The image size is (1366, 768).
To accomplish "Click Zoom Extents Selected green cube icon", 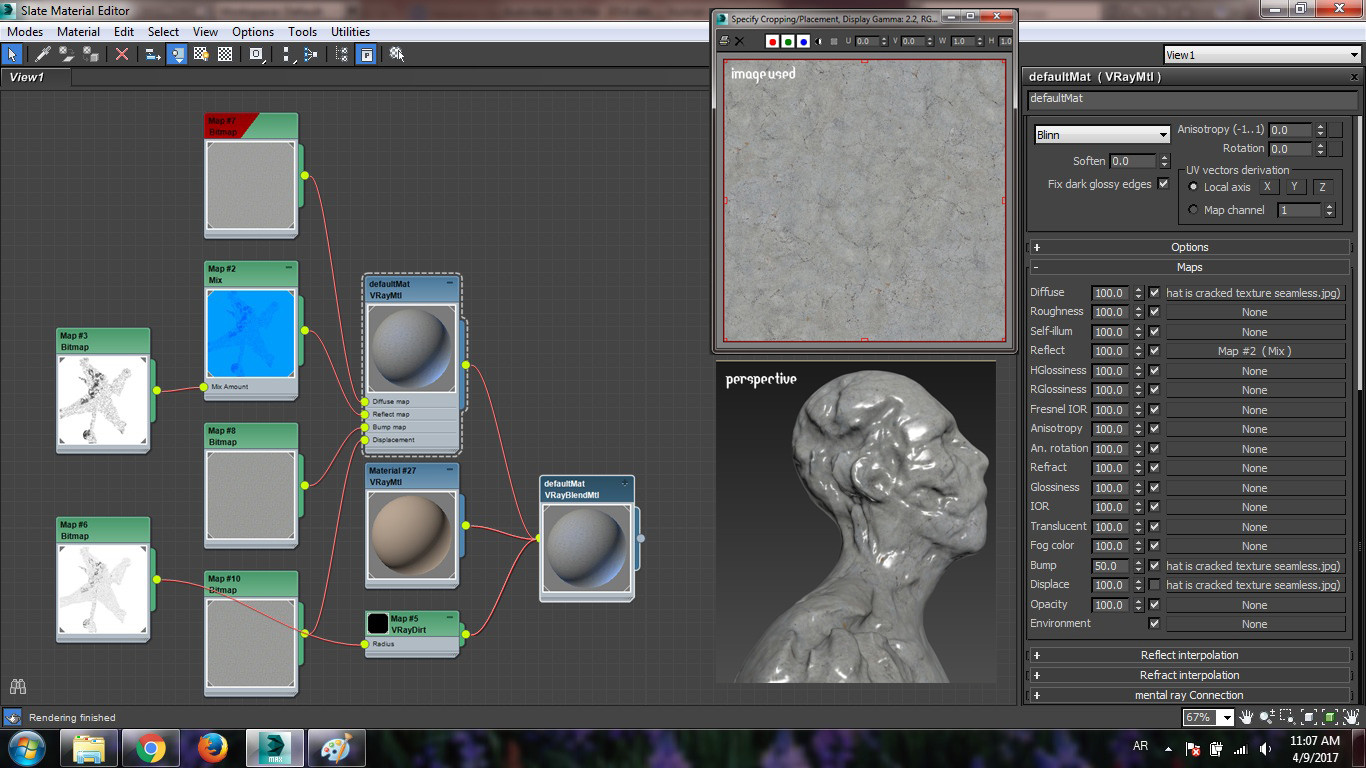I will [1330, 717].
